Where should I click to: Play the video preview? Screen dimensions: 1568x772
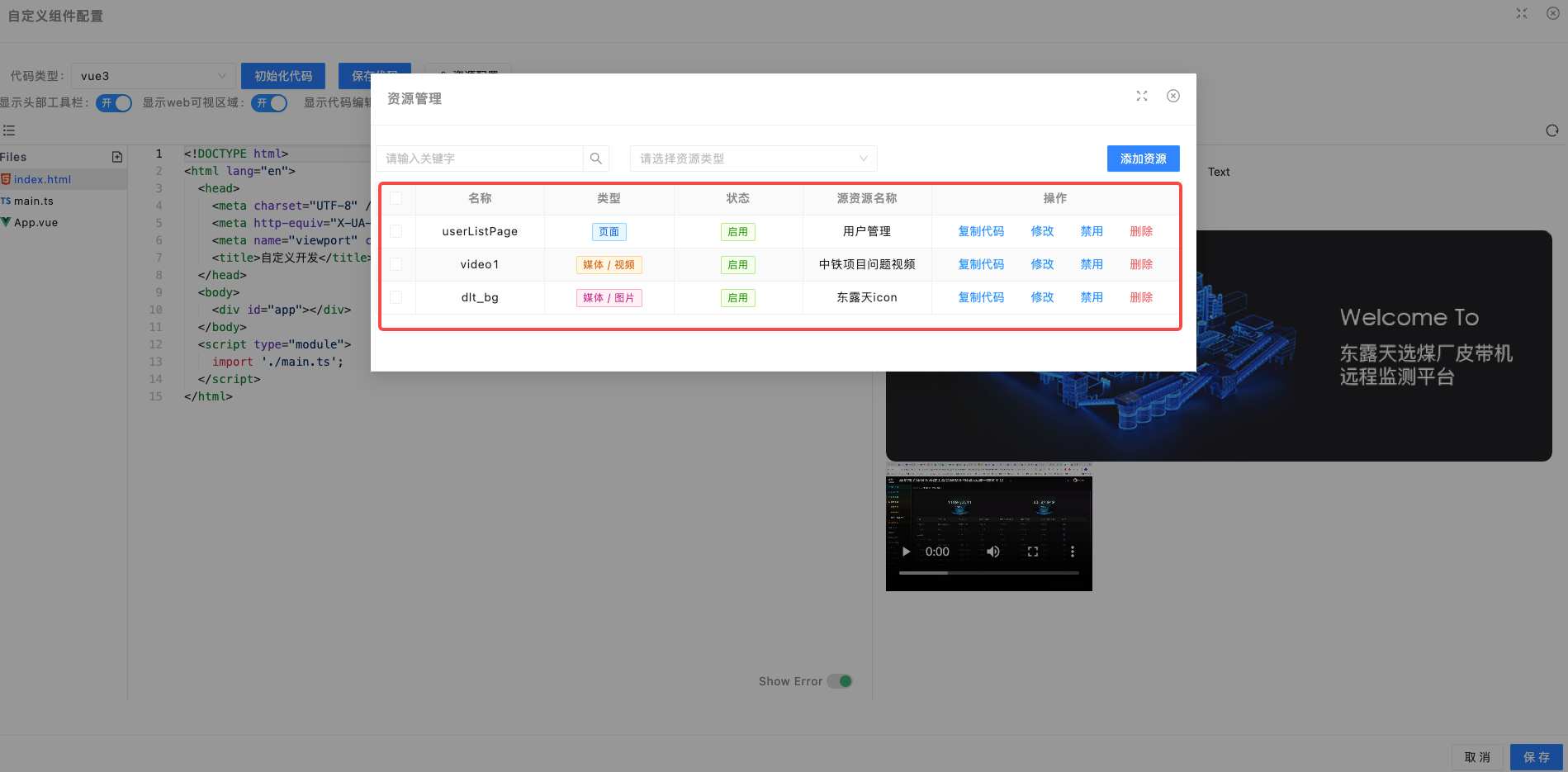906,552
